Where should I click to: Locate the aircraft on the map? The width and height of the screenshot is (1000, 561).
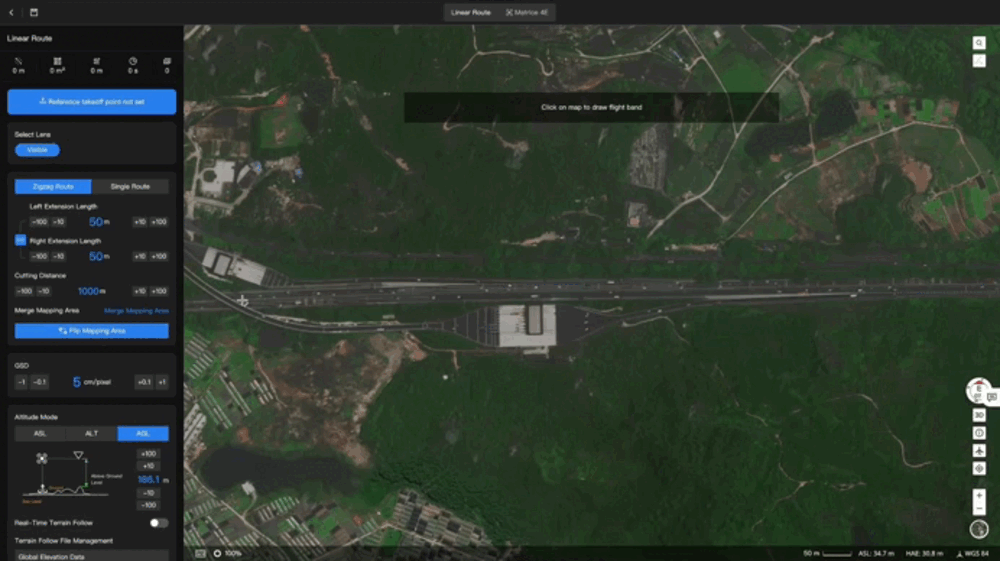[x=979, y=451]
